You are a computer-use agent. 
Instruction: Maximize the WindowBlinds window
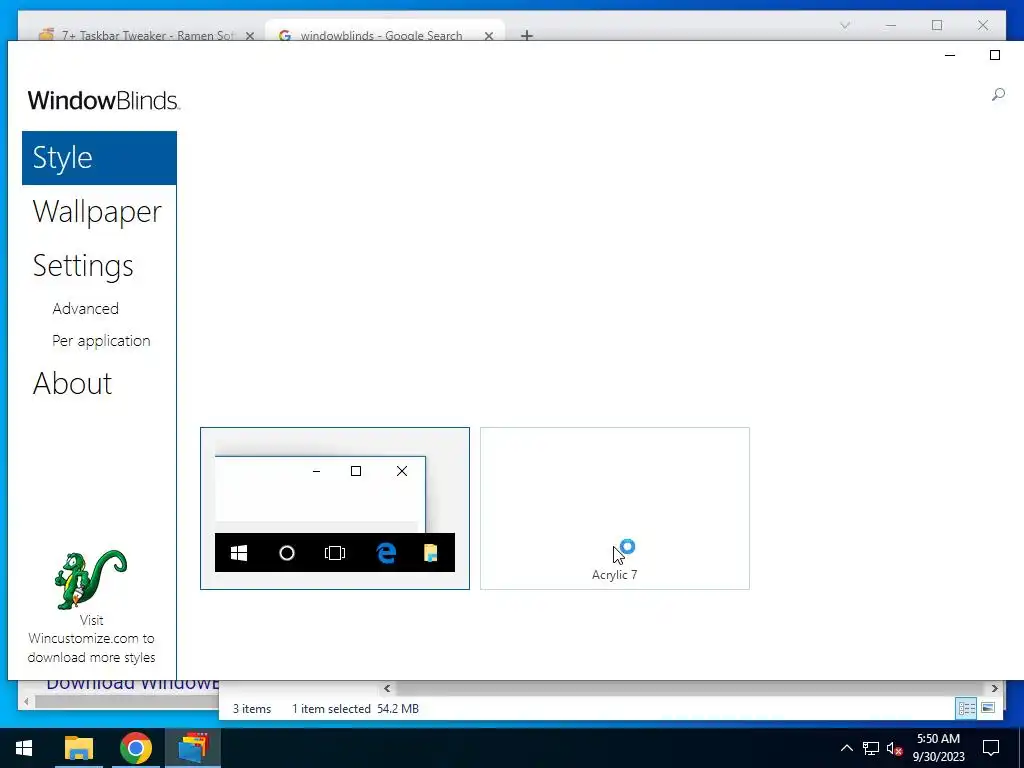click(x=995, y=56)
